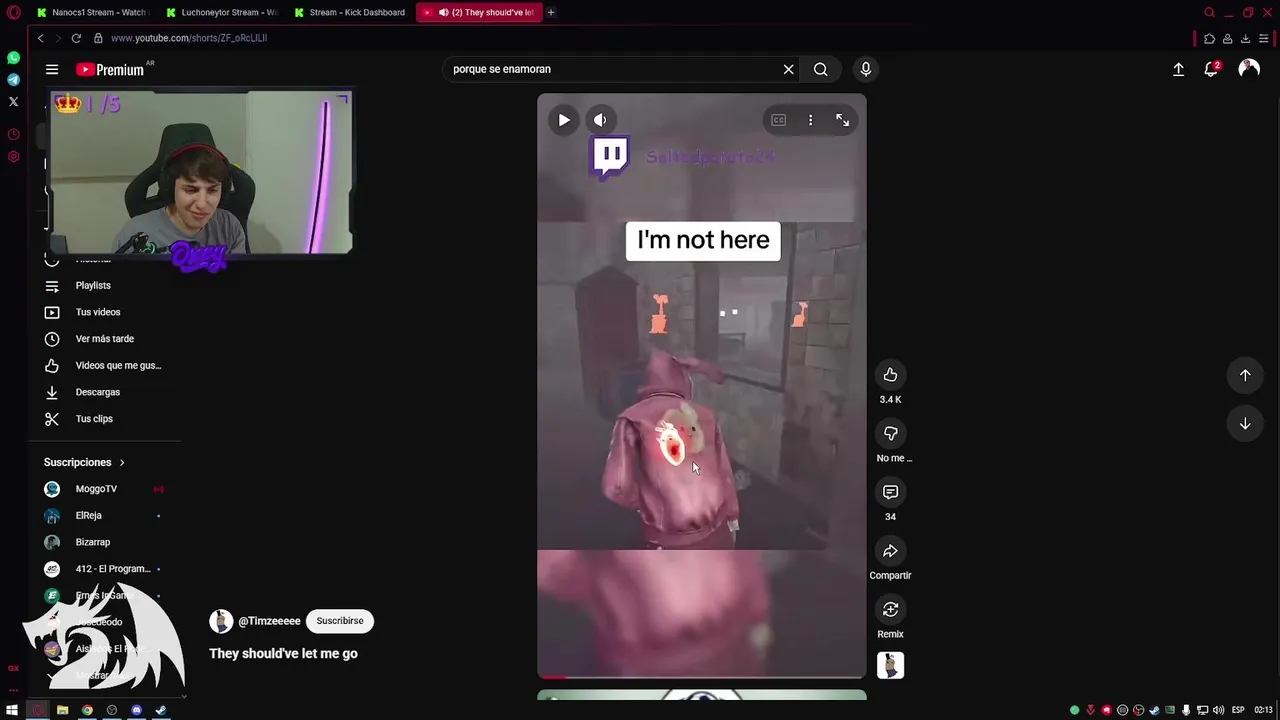Enter fullscreen for the Short

842,120
